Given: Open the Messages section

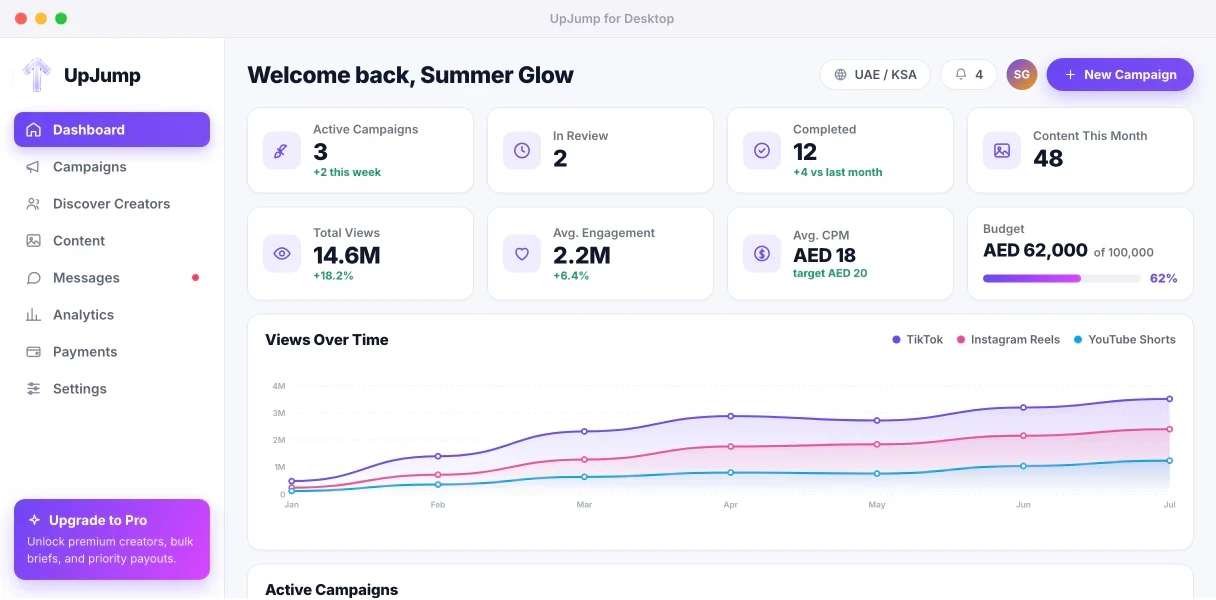Looking at the screenshot, I should (112, 278).
